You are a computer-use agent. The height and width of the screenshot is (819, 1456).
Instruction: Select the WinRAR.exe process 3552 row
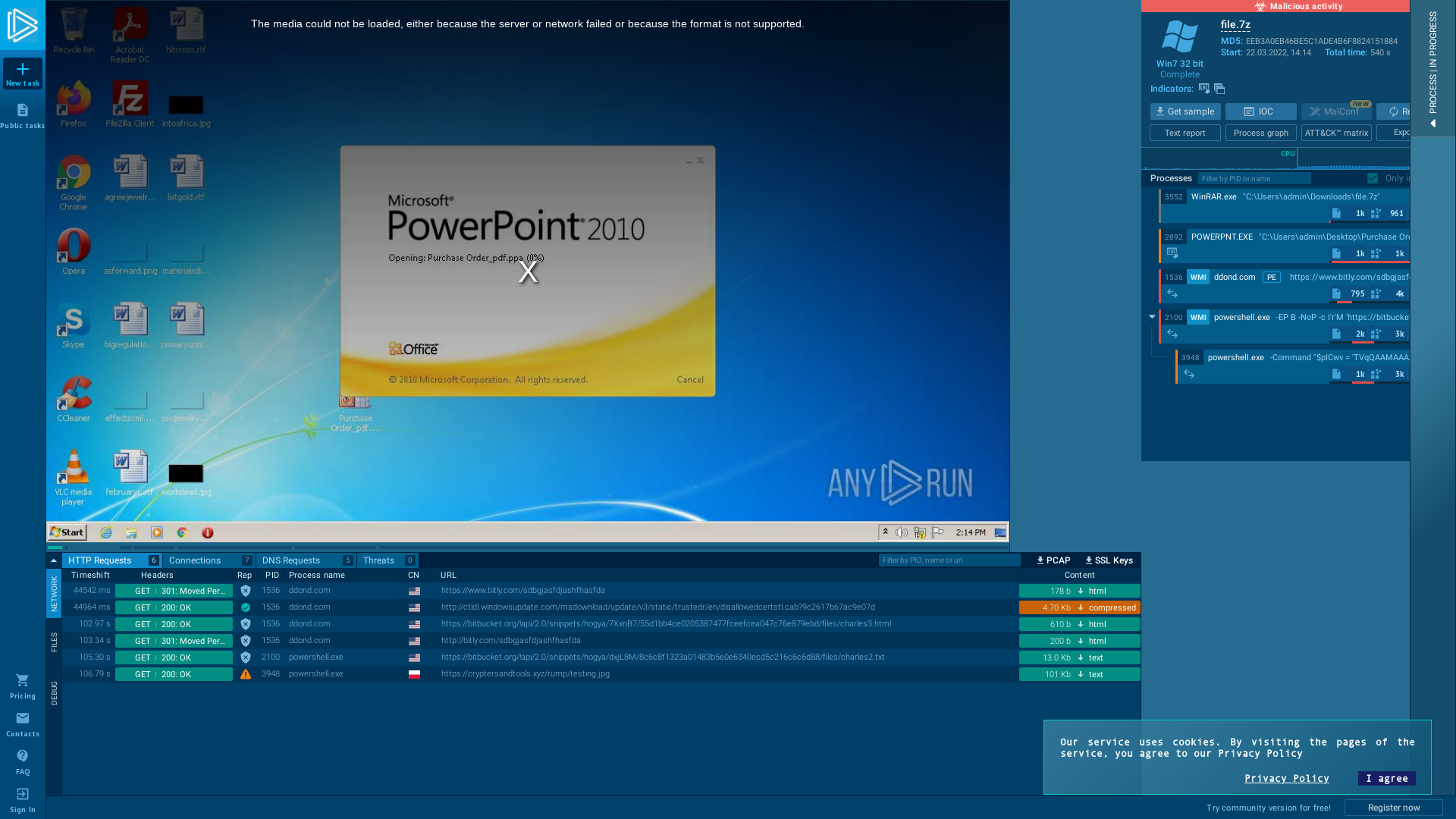pyautogui.click(x=1285, y=206)
